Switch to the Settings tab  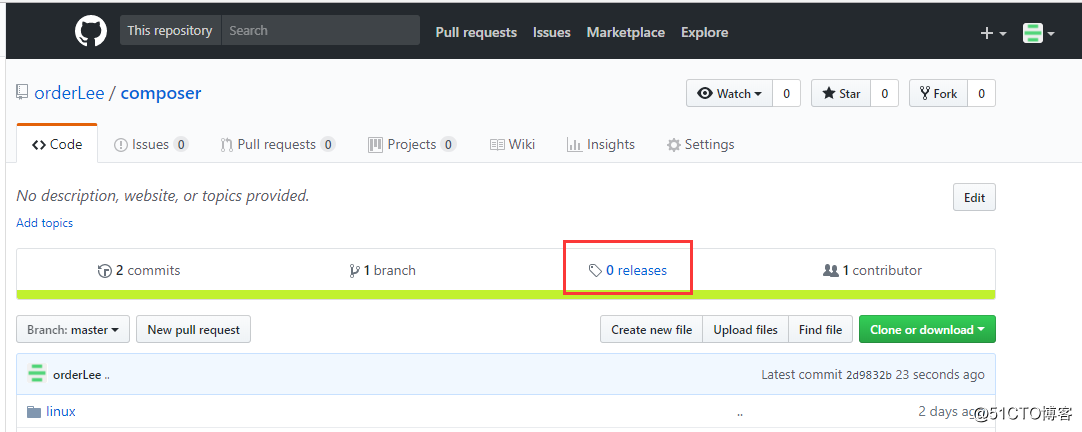(700, 144)
